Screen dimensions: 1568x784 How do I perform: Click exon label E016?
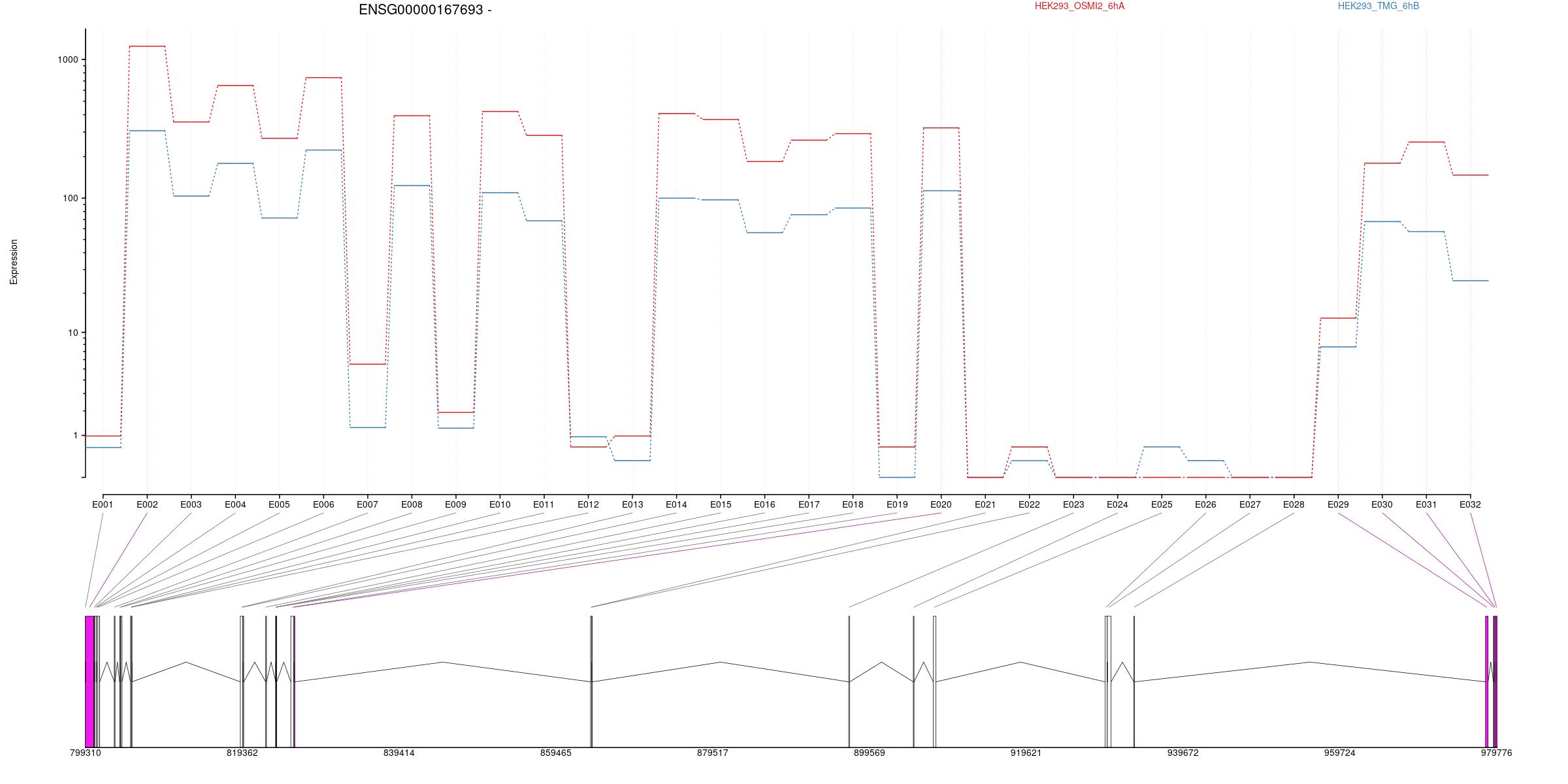click(x=764, y=504)
